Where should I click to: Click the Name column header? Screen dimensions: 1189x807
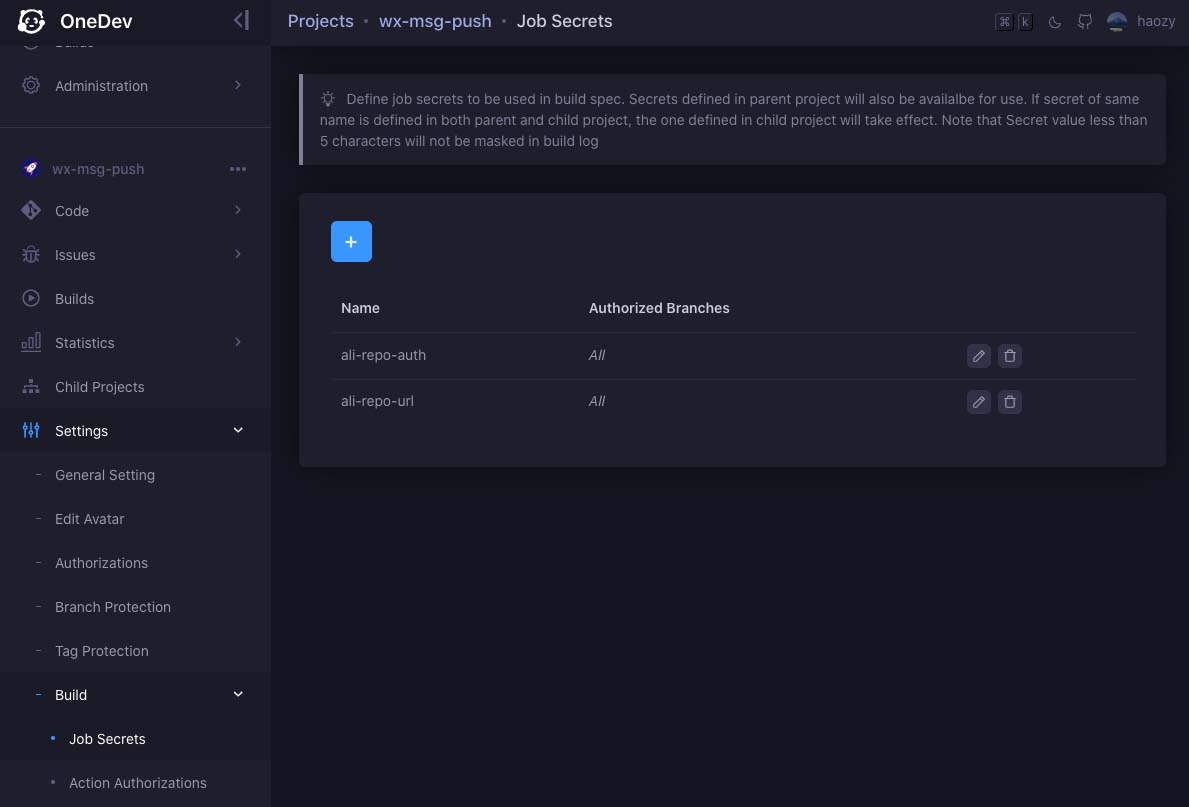coord(360,308)
